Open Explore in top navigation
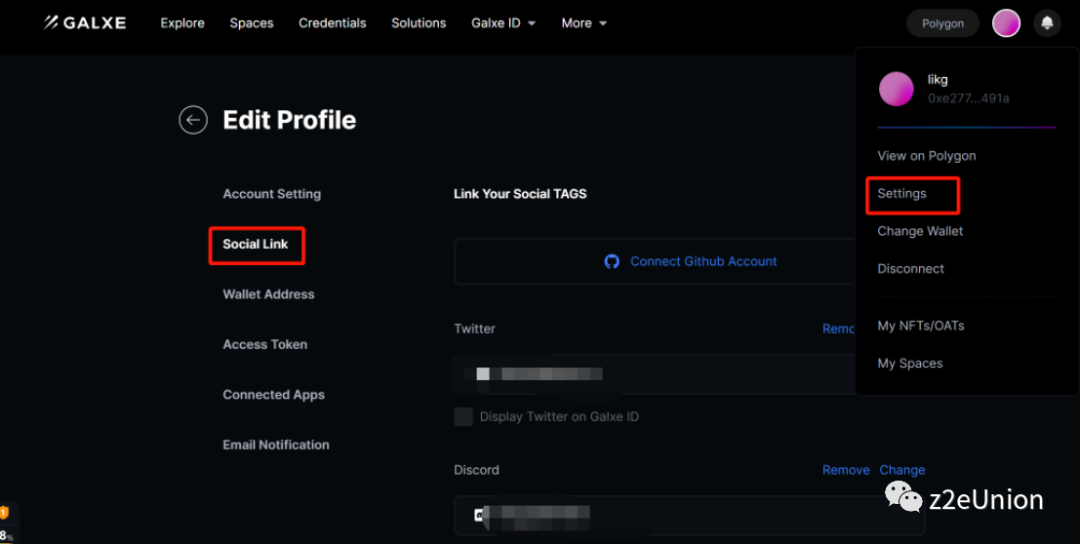The height and width of the screenshot is (544, 1080). point(182,23)
